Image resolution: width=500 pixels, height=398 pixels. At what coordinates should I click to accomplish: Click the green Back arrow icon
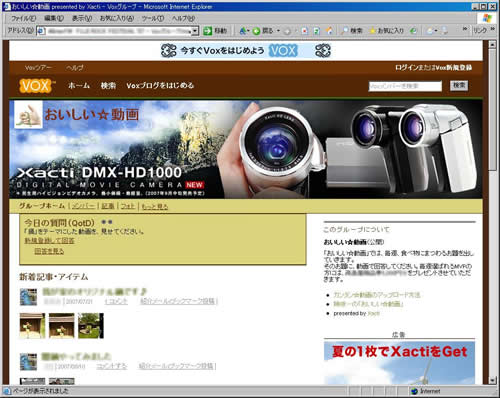tap(256, 31)
